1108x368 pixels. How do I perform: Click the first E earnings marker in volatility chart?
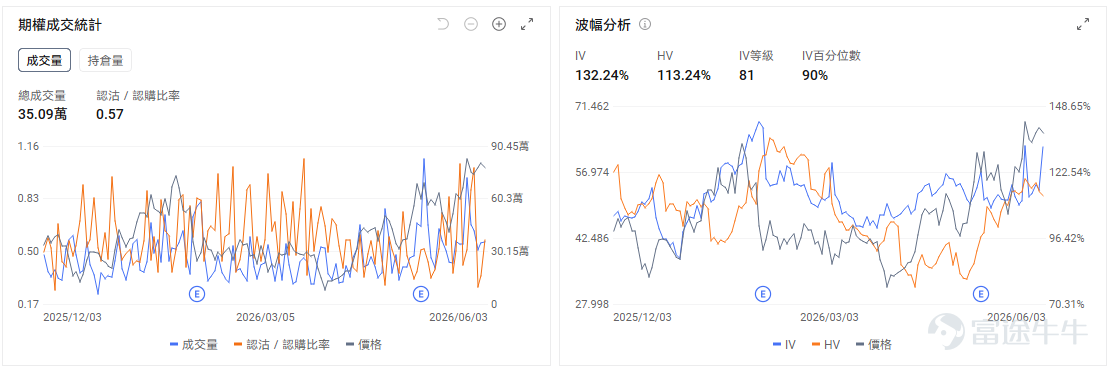(762, 293)
